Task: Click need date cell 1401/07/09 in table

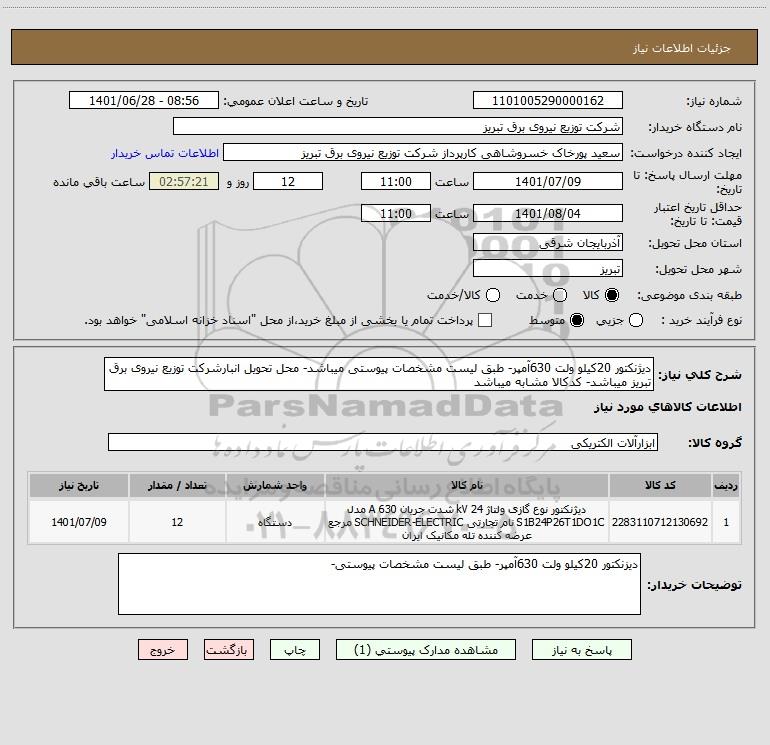Action: point(79,522)
